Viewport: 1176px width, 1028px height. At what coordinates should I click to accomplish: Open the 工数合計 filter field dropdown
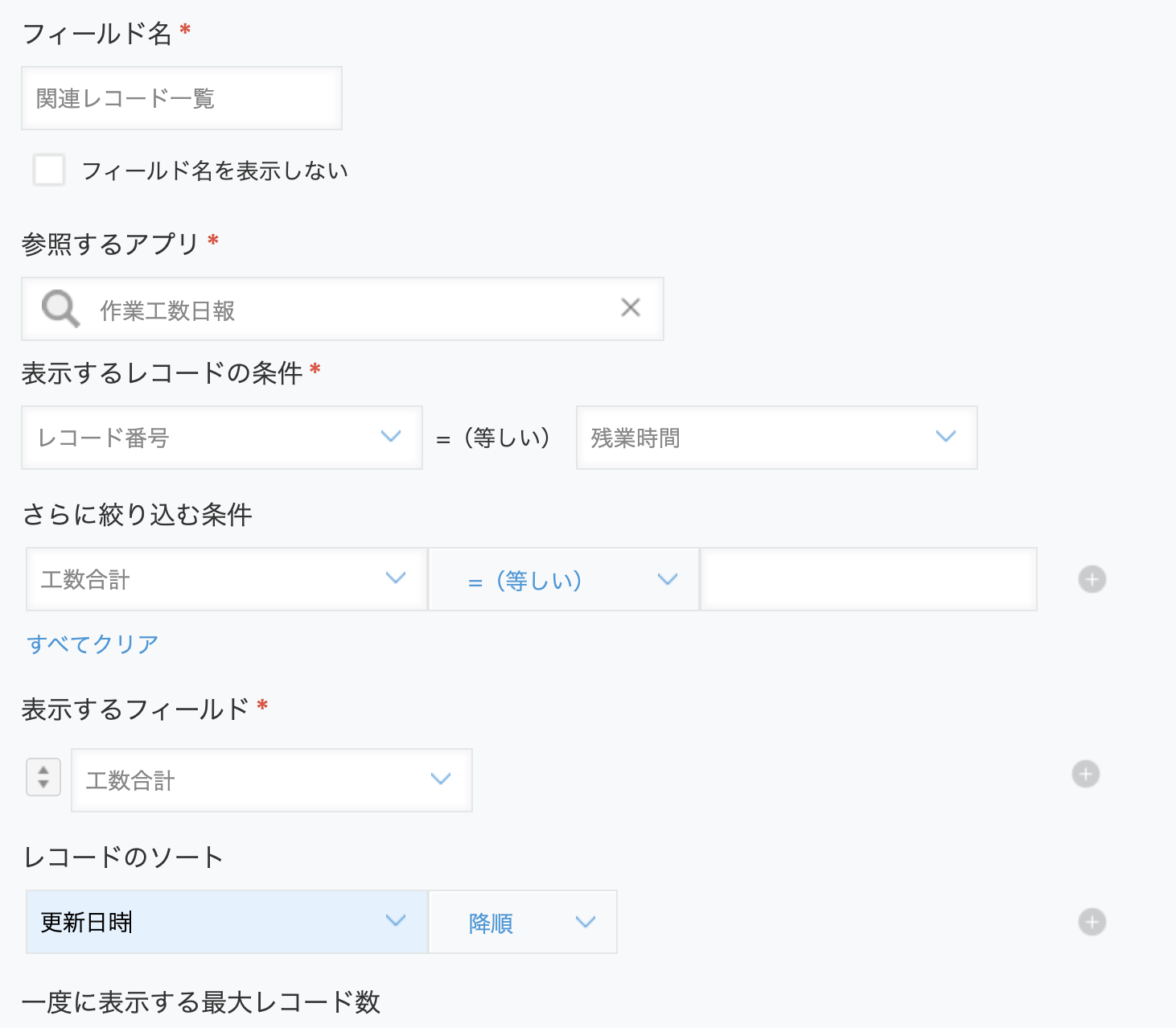227,579
